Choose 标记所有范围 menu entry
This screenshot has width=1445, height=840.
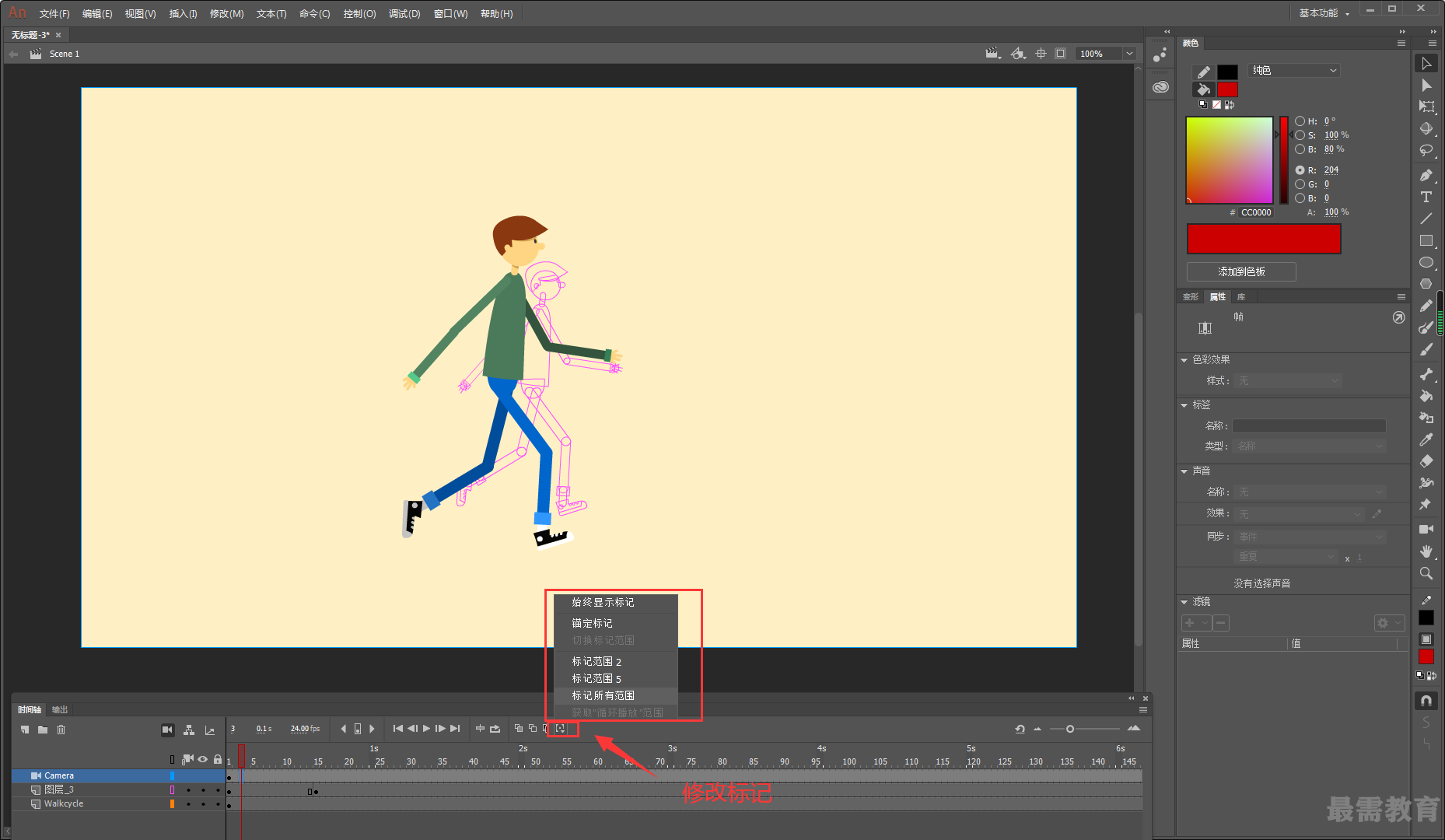616,695
